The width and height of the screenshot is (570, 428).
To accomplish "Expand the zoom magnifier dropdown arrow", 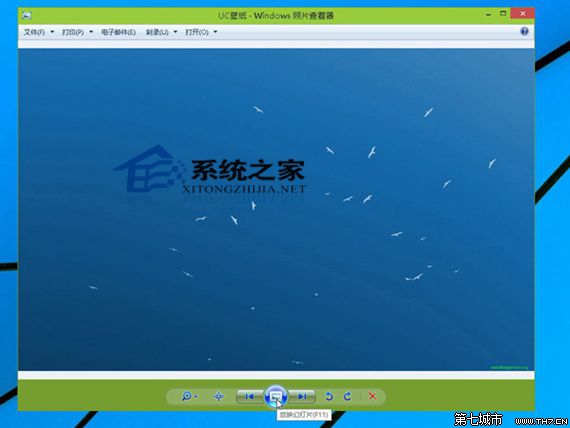I will [196, 396].
